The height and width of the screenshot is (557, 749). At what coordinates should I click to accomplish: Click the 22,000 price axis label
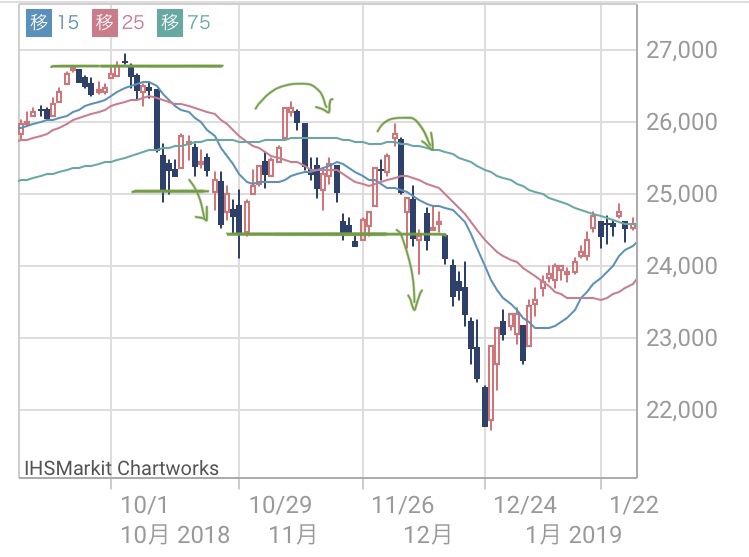676,410
